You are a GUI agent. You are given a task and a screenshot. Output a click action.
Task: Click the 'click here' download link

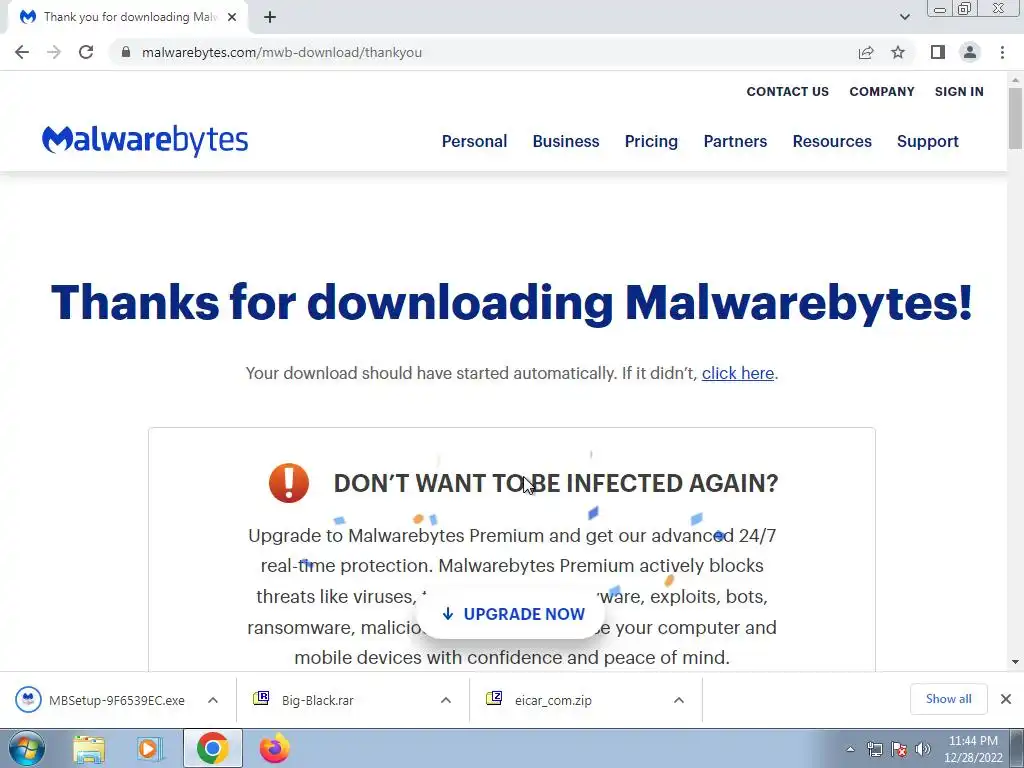[x=738, y=373]
